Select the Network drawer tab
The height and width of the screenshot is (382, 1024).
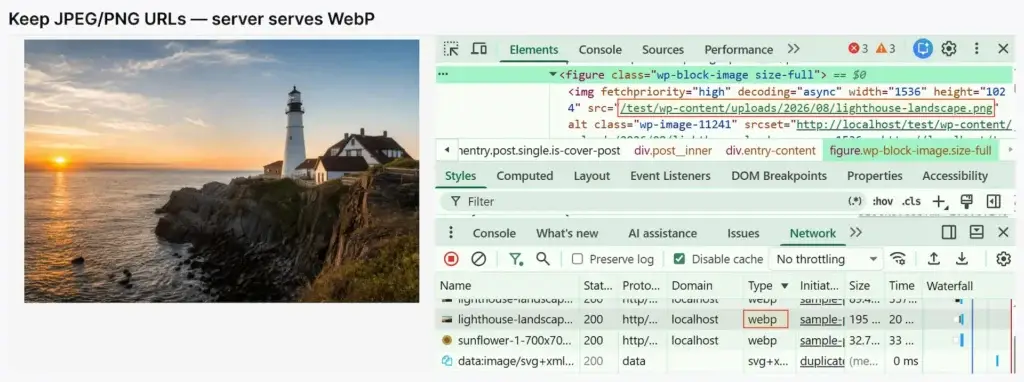click(x=813, y=233)
